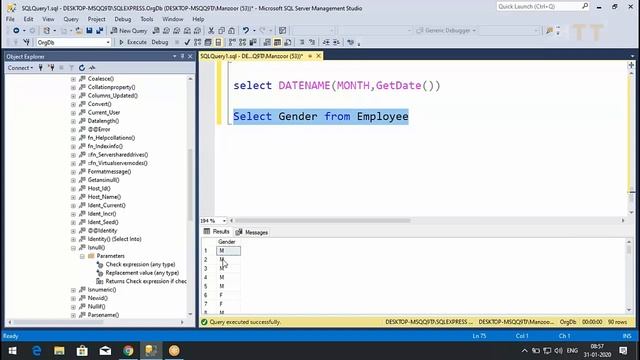The image size is (640, 360).
Task: Click the Object Explorer vertical scrollbar
Action: (190, 184)
